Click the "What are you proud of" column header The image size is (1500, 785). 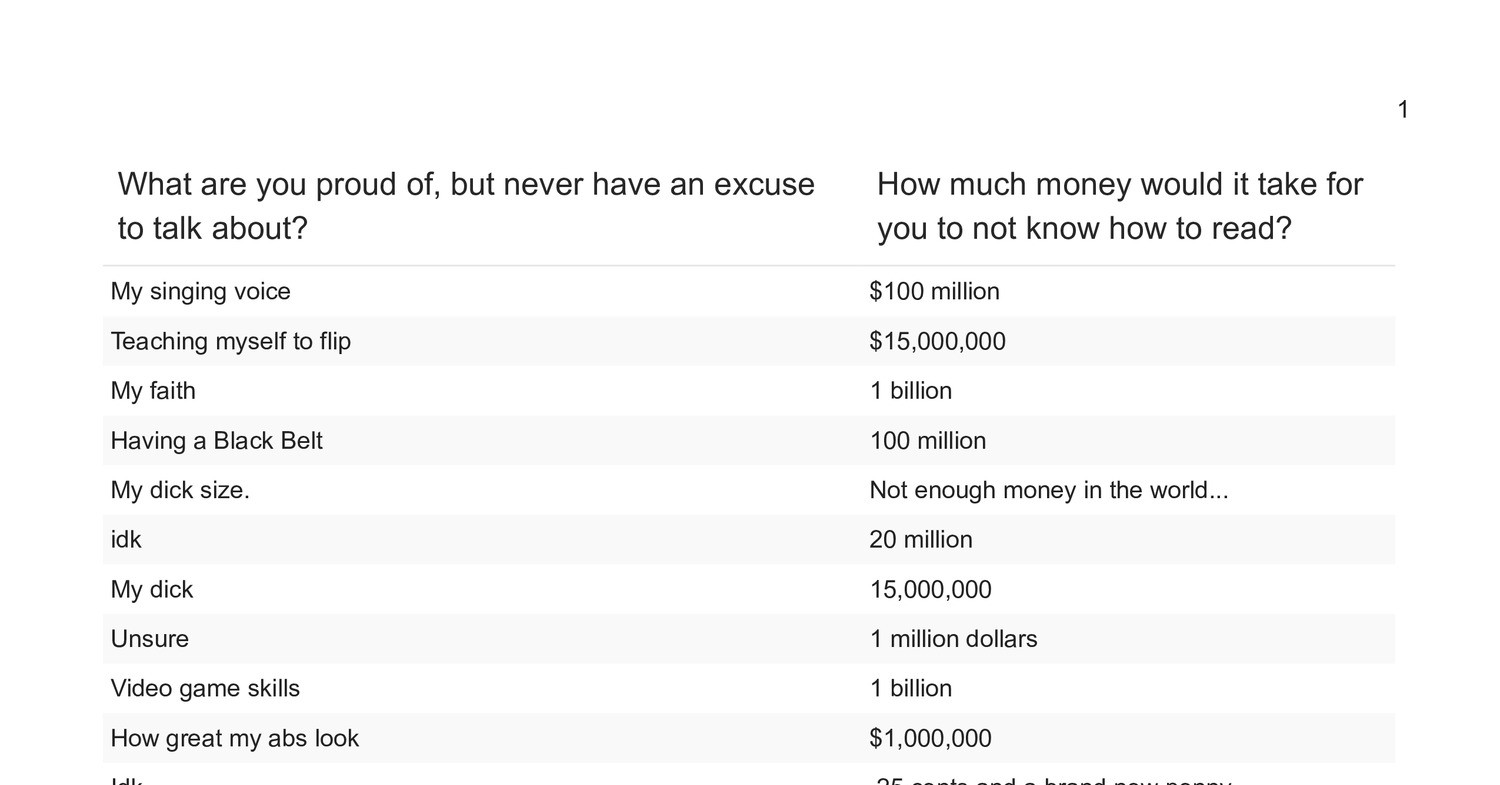tap(466, 206)
